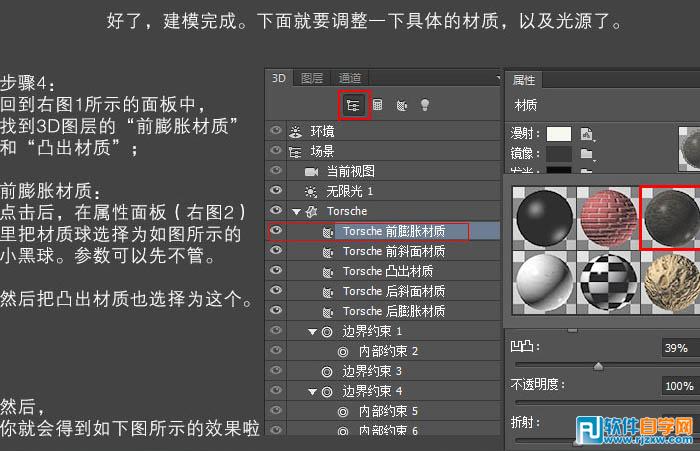Hide the Torsche mesh
Image resolution: width=700 pixels, height=451 pixels.
(276, 210)
